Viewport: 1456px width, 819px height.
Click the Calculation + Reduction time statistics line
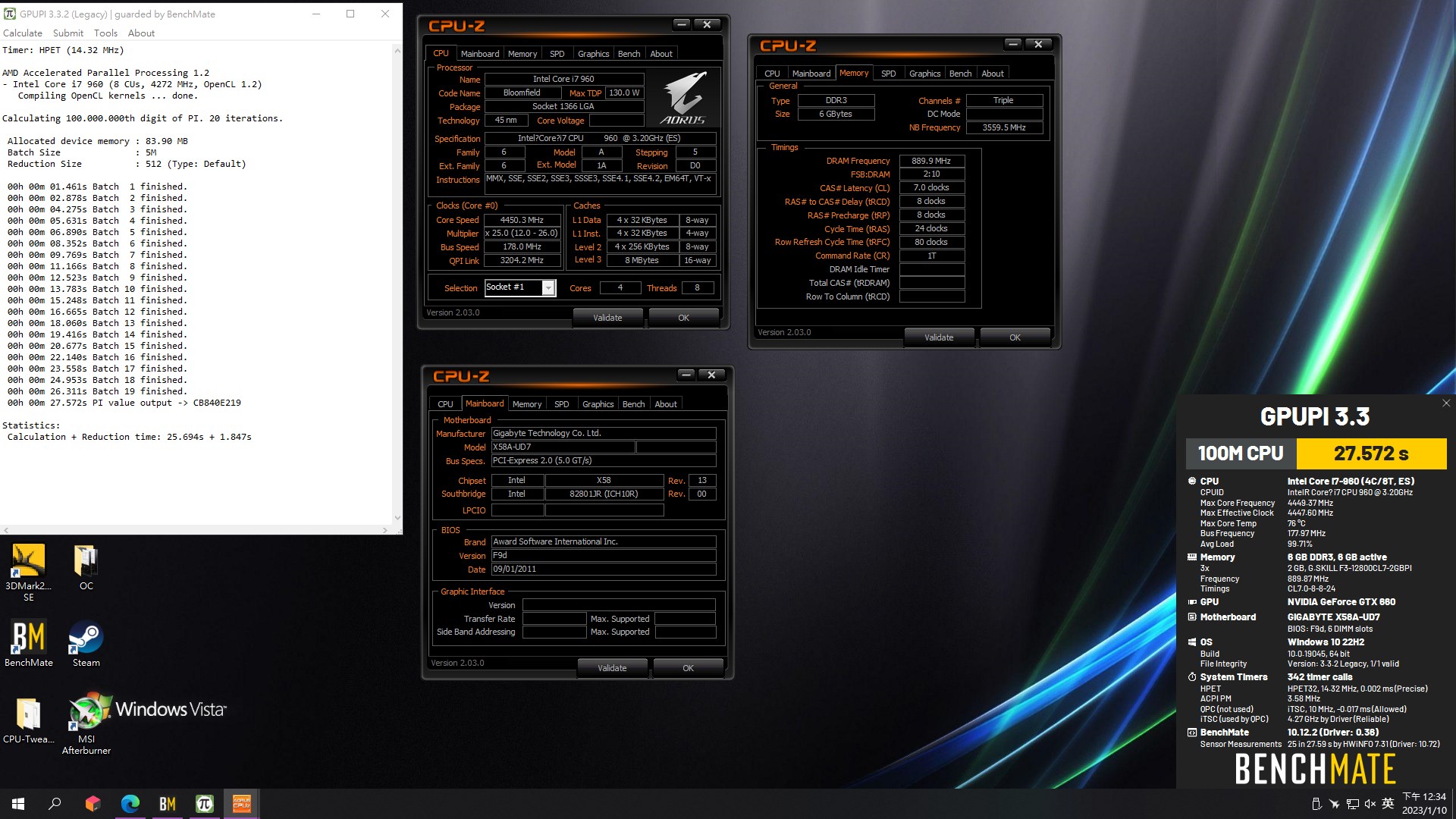130,437
